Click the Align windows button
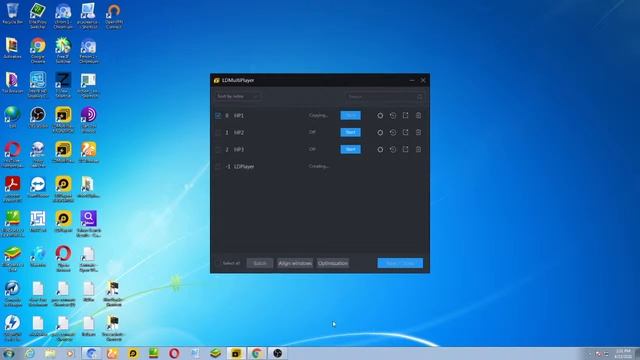This screenshot has width=640, height=360. [295, 263]
